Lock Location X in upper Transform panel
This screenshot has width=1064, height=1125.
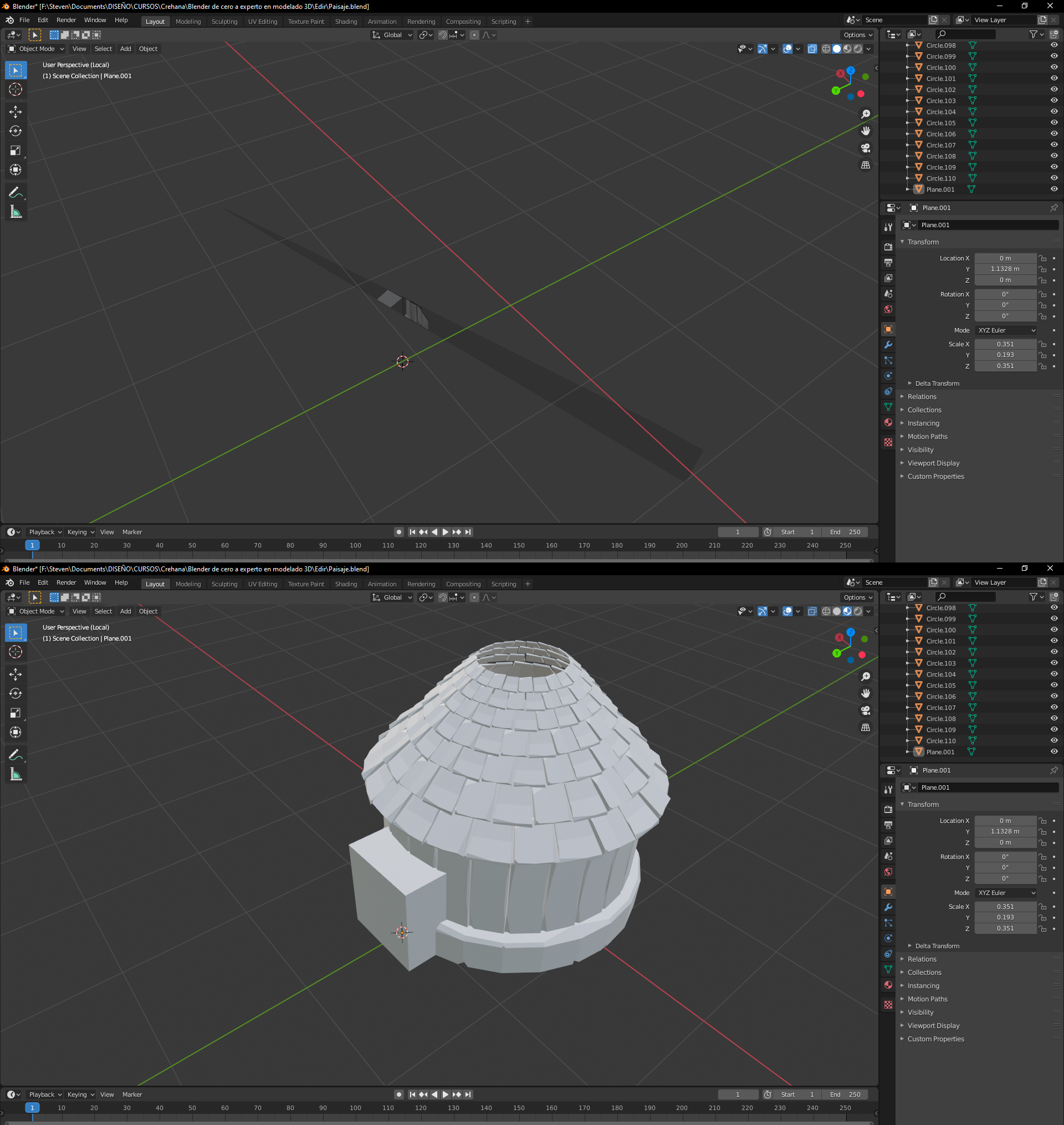point(1042,258)
